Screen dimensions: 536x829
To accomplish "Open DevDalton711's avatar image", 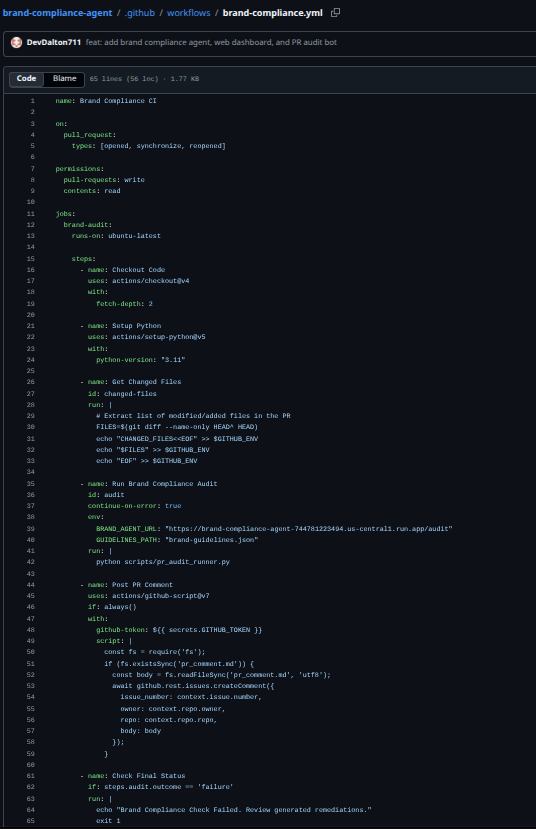I will 16,42.
